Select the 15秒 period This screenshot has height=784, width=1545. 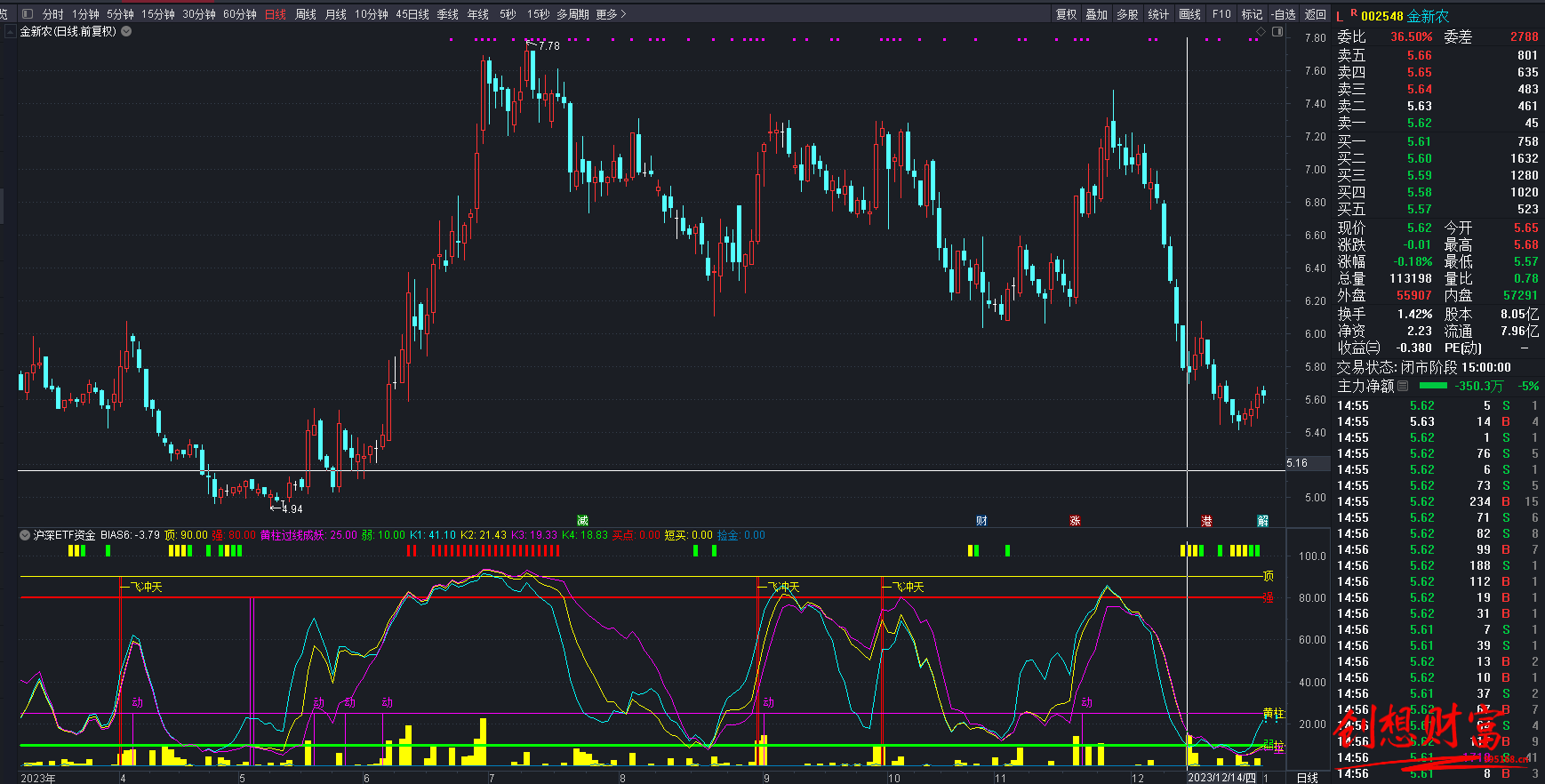tap(538, 14)
